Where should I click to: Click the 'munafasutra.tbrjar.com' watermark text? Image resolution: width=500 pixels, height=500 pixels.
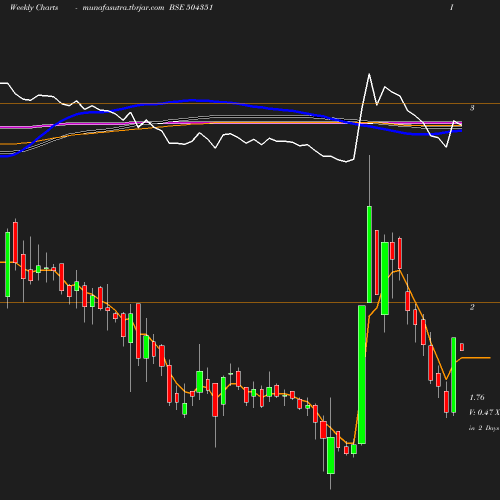[123, 8]
